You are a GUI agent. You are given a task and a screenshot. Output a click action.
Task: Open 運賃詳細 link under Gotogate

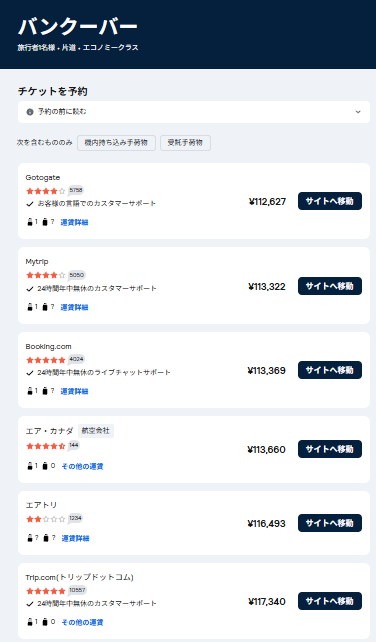click(74, 222)
